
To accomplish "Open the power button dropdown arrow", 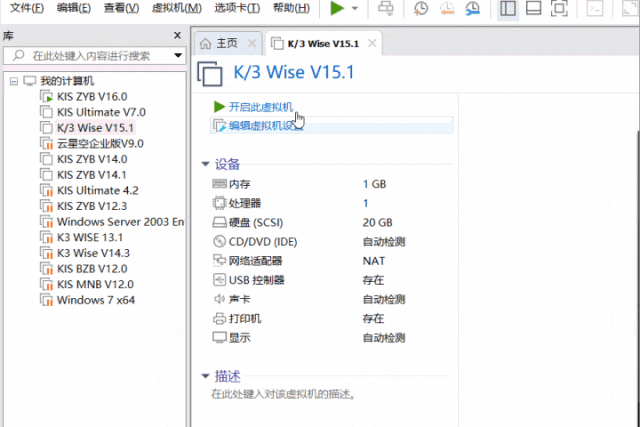I will pos(355,8).
